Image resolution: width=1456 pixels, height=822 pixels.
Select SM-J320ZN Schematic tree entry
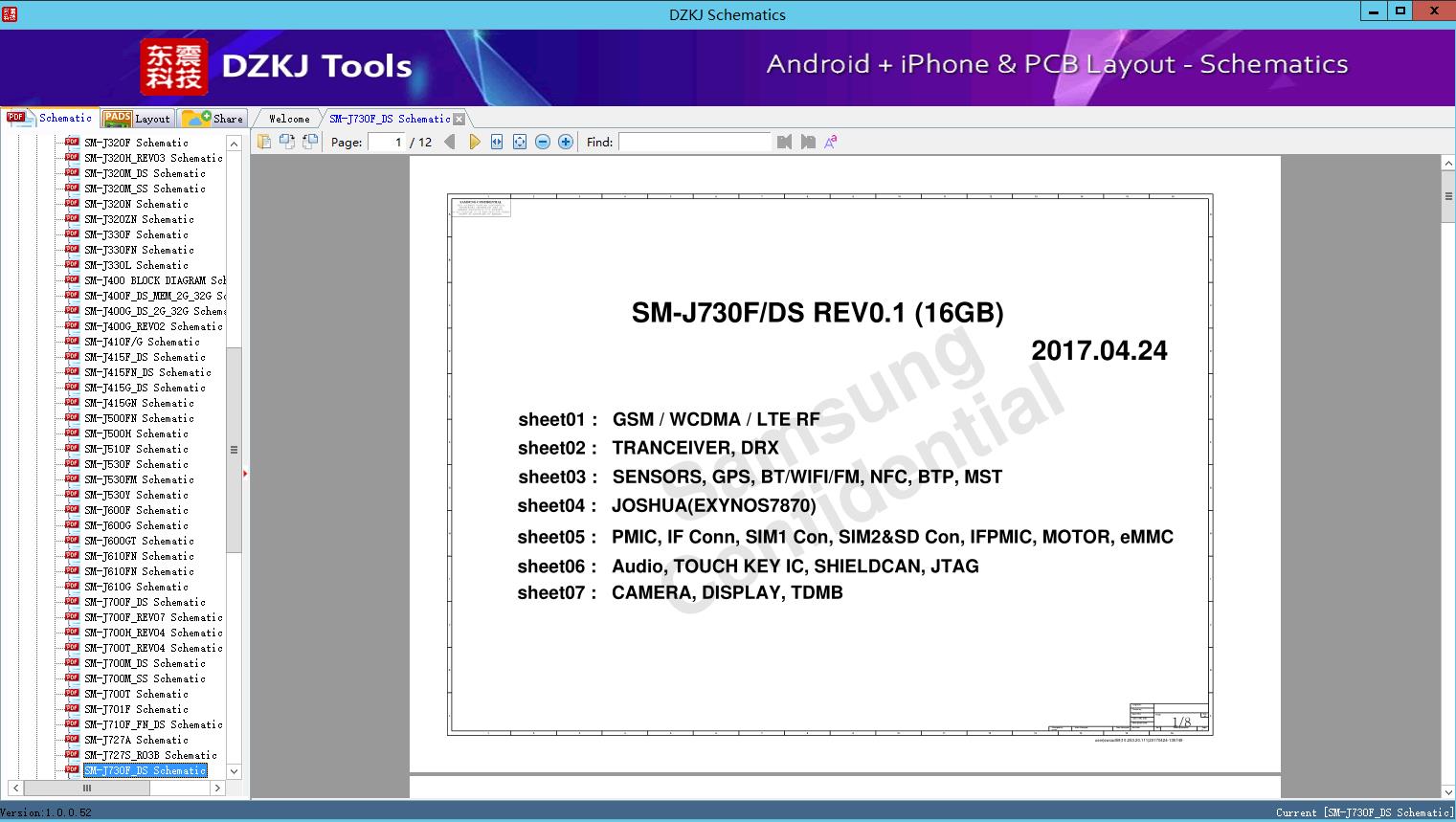pyautogui.click(x=139, y=219)
